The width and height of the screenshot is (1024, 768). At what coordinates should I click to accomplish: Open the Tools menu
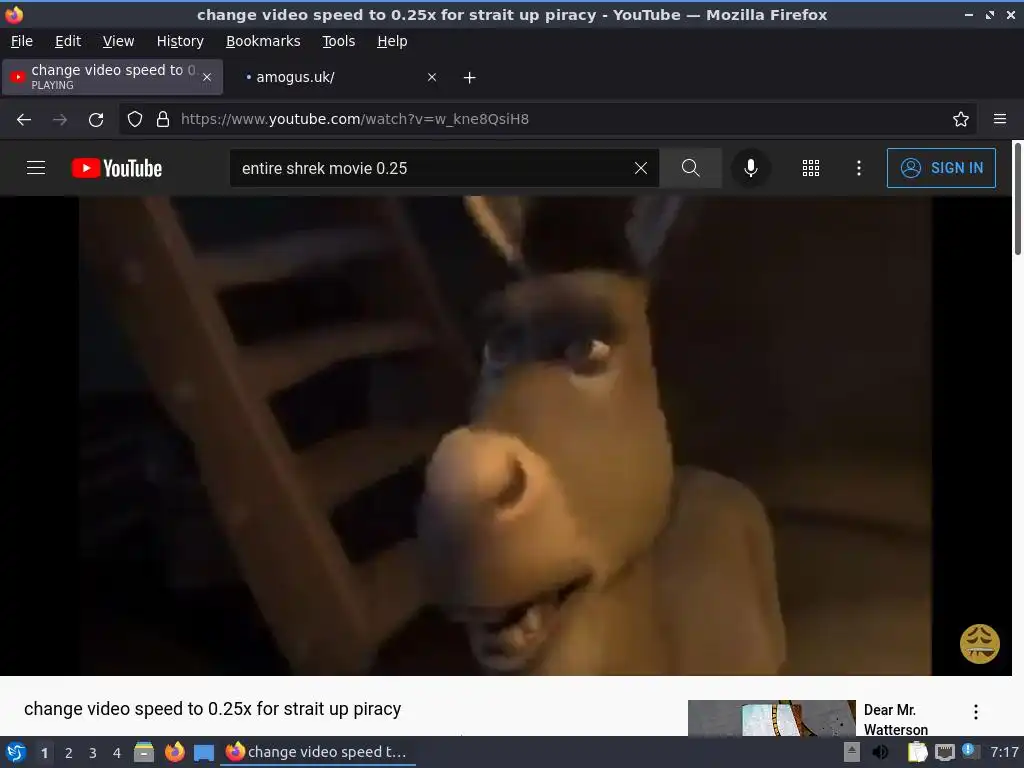click(x=338, y=41)
